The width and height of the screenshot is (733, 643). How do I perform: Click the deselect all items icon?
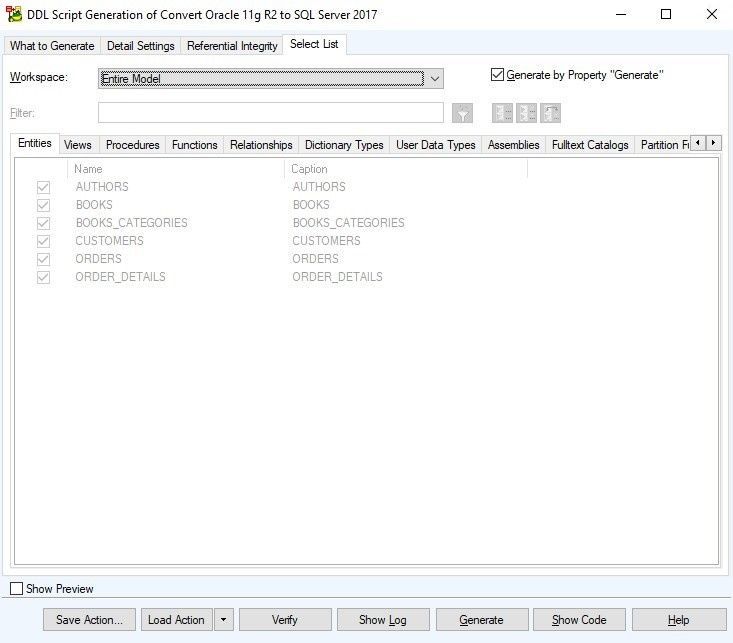click(x=526, y=113)
